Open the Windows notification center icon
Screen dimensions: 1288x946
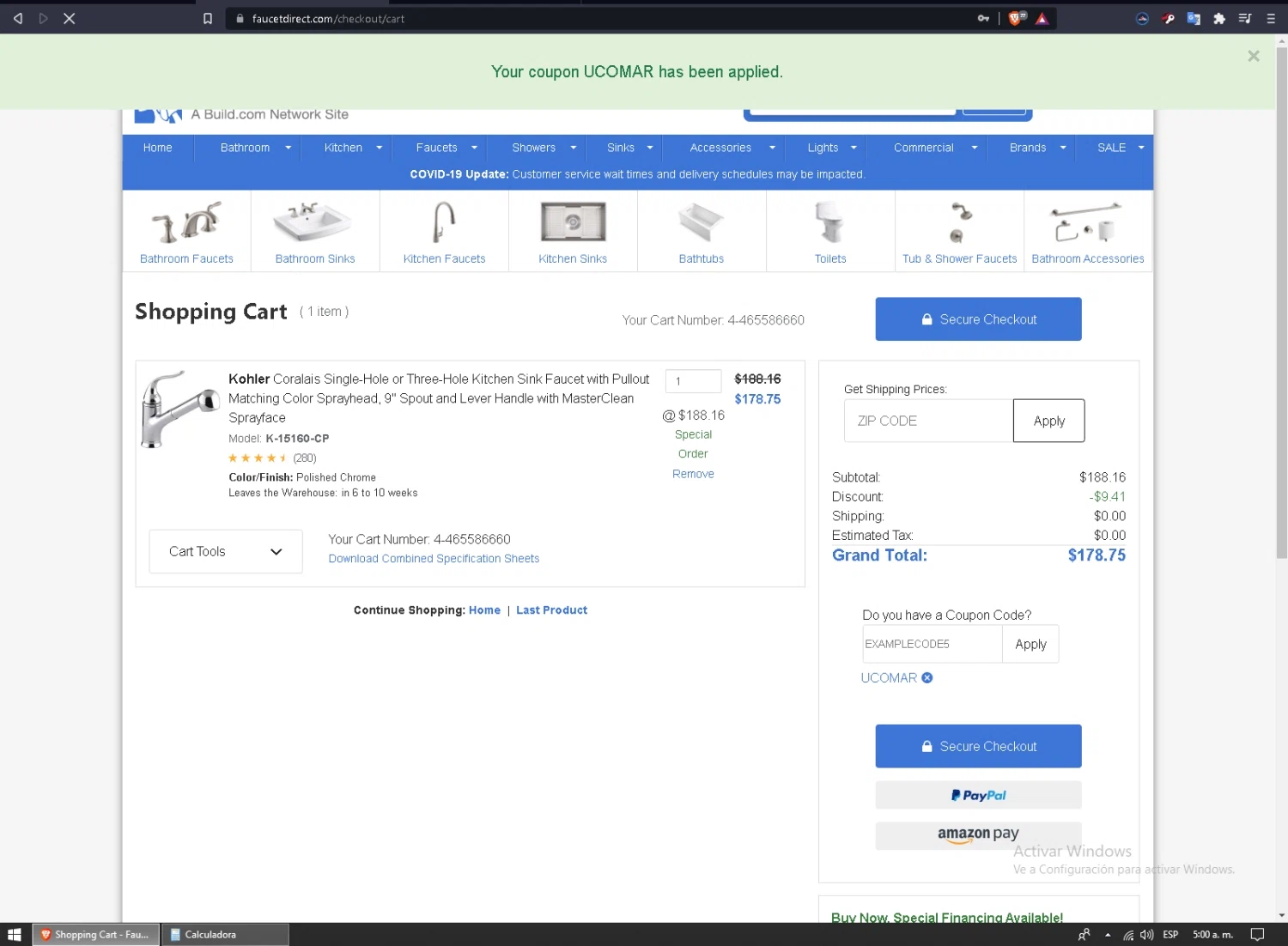1258,935
